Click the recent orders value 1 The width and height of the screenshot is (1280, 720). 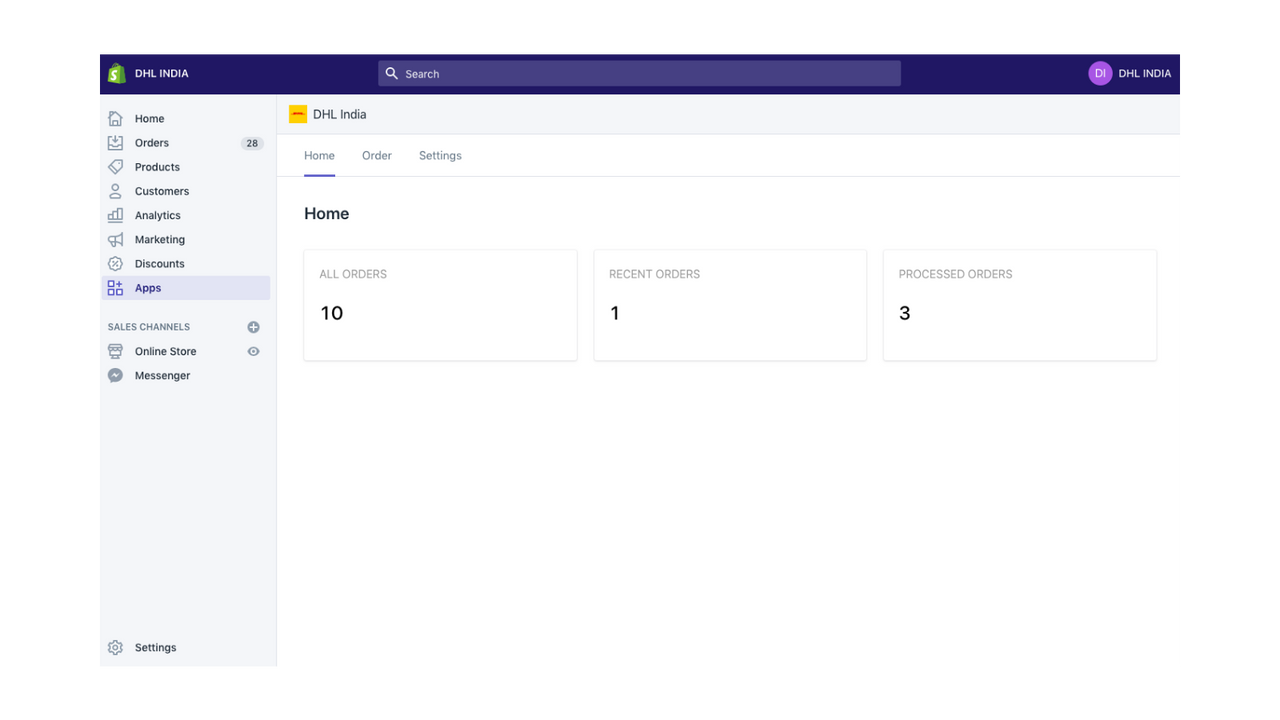click(614, 313)
